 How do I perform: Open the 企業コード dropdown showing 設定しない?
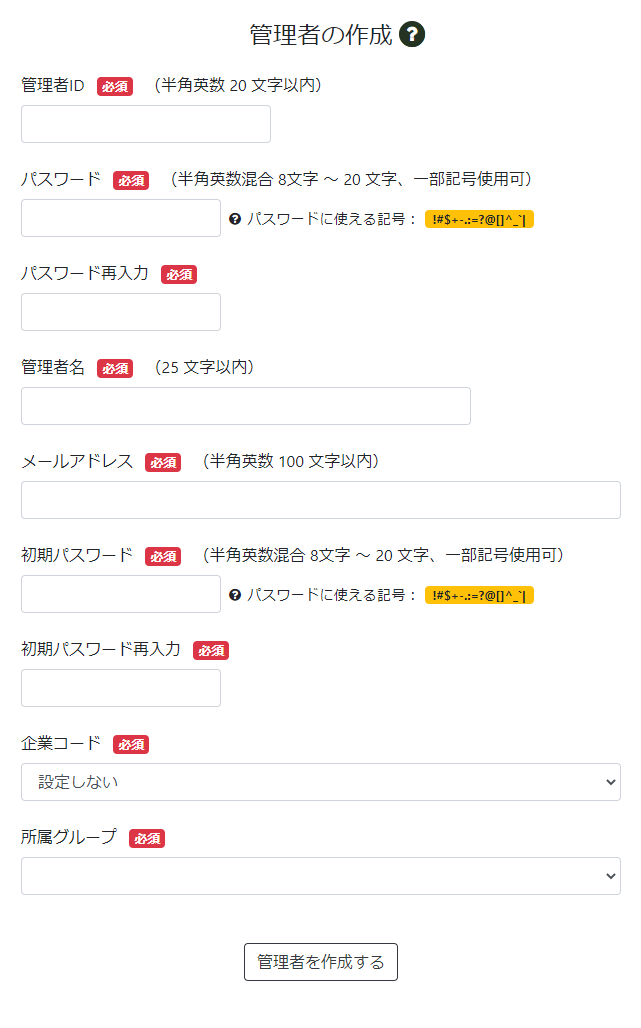pyautogui.click(x=321, y=782)
